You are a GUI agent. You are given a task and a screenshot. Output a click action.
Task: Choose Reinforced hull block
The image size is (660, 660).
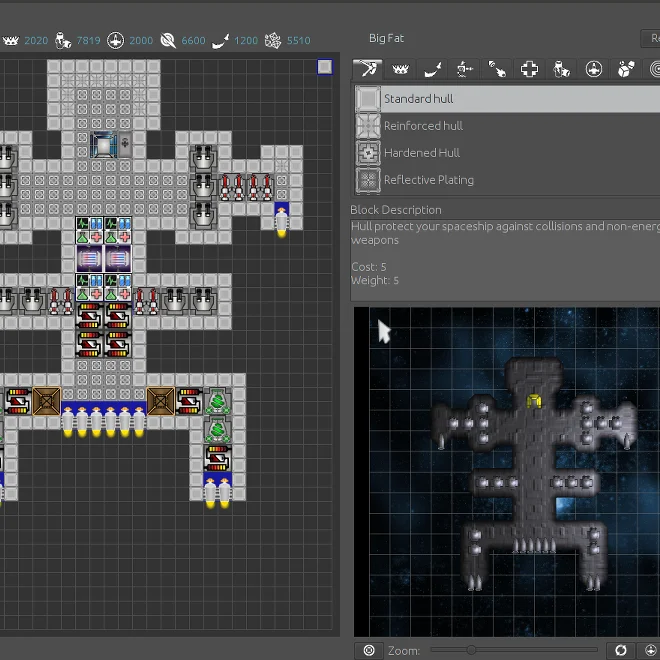click(x=422, y=126)
